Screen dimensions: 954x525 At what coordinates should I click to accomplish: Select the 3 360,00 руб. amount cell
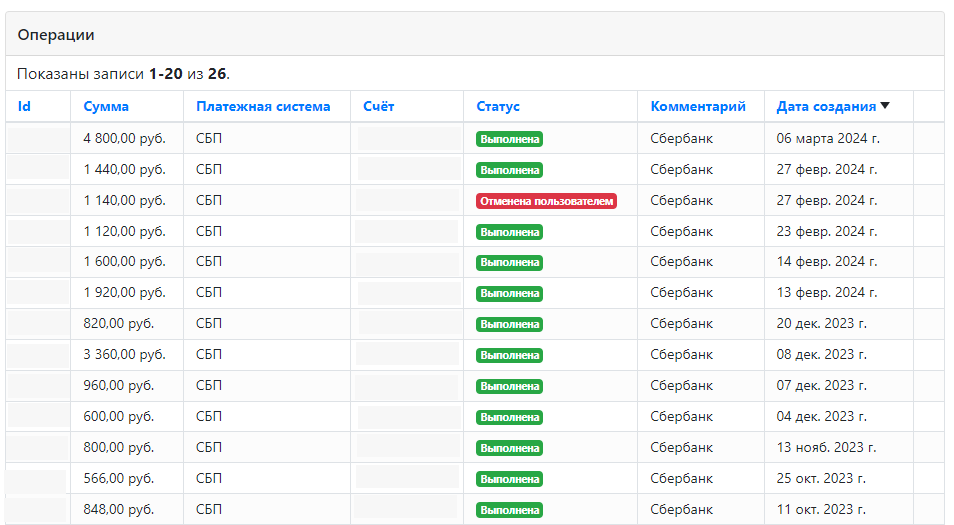tap(125, 355)
